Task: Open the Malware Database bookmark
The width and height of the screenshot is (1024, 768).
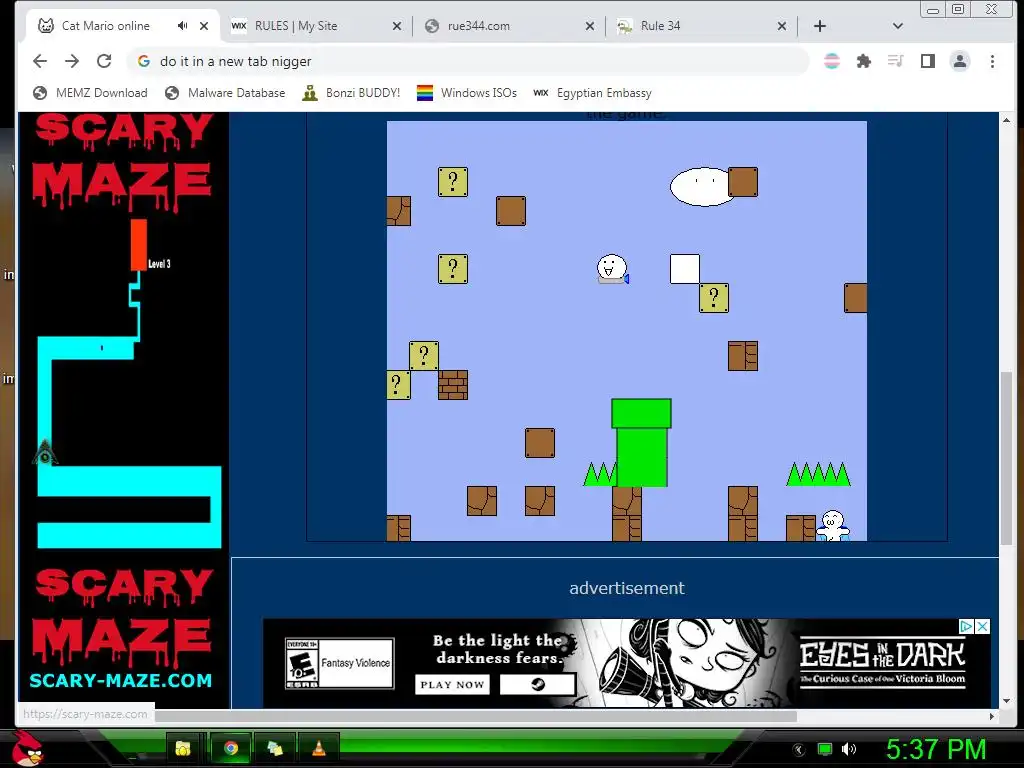Action: [225, 93]
